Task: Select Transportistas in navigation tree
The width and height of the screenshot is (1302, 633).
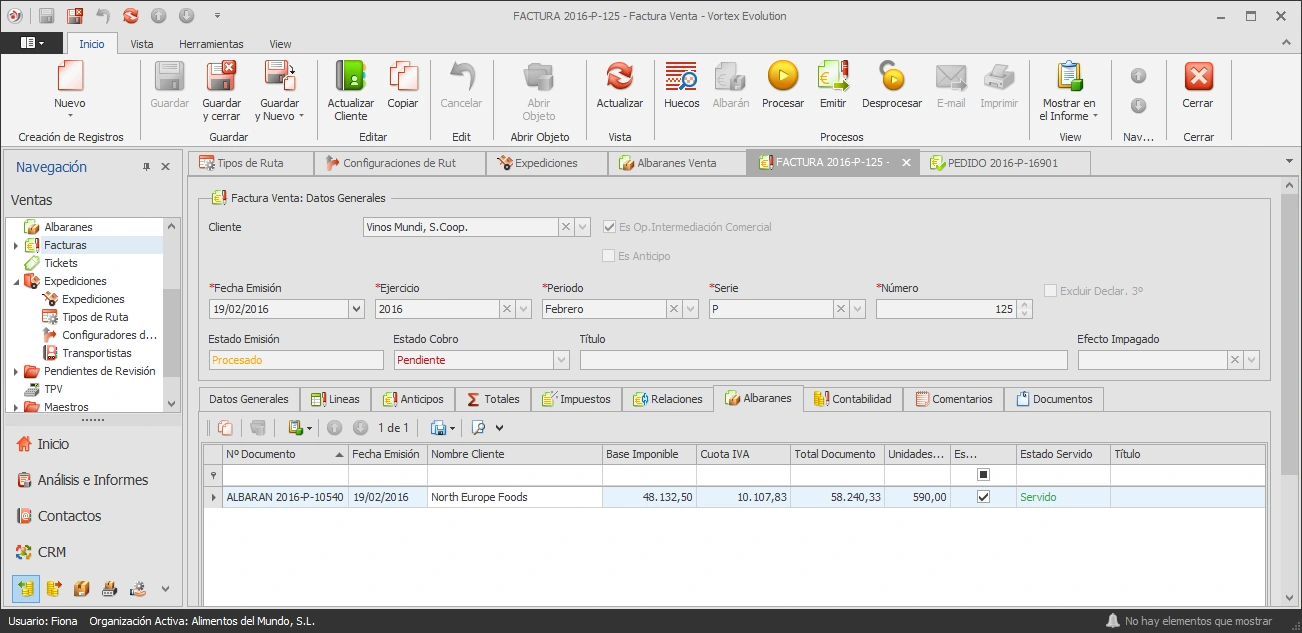Action: click(96, 353)
